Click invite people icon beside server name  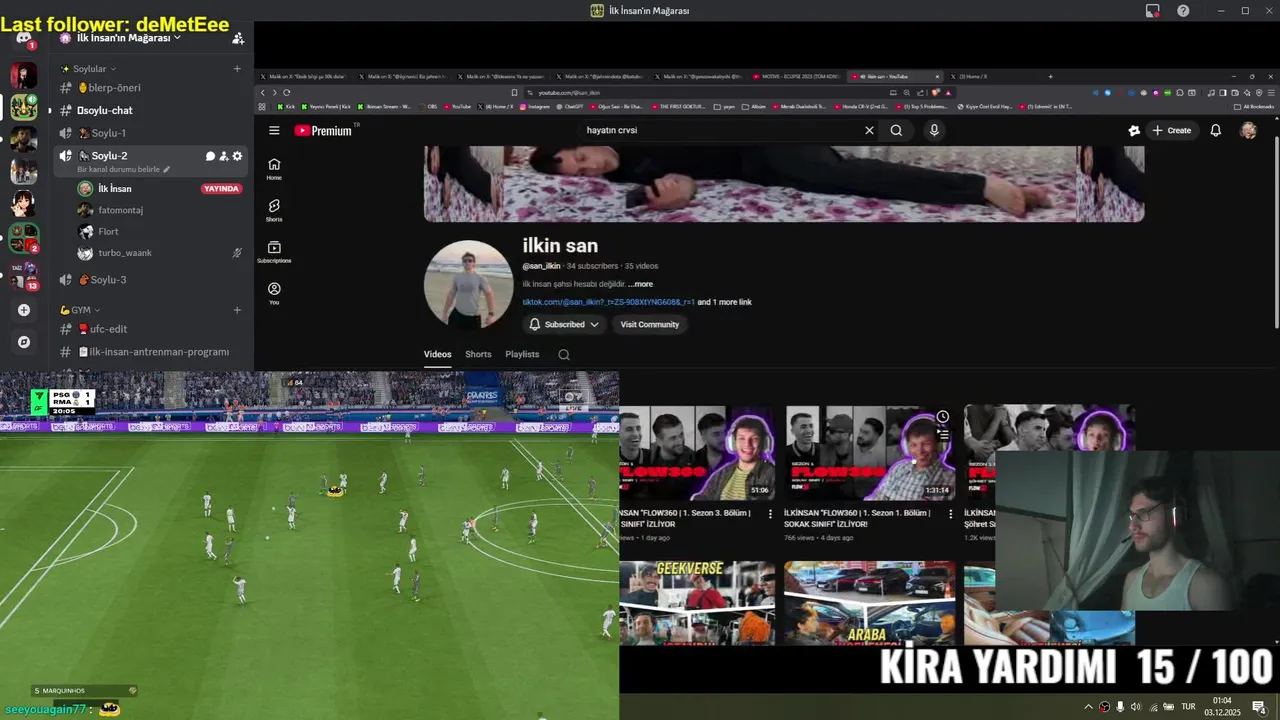[238, 38]
